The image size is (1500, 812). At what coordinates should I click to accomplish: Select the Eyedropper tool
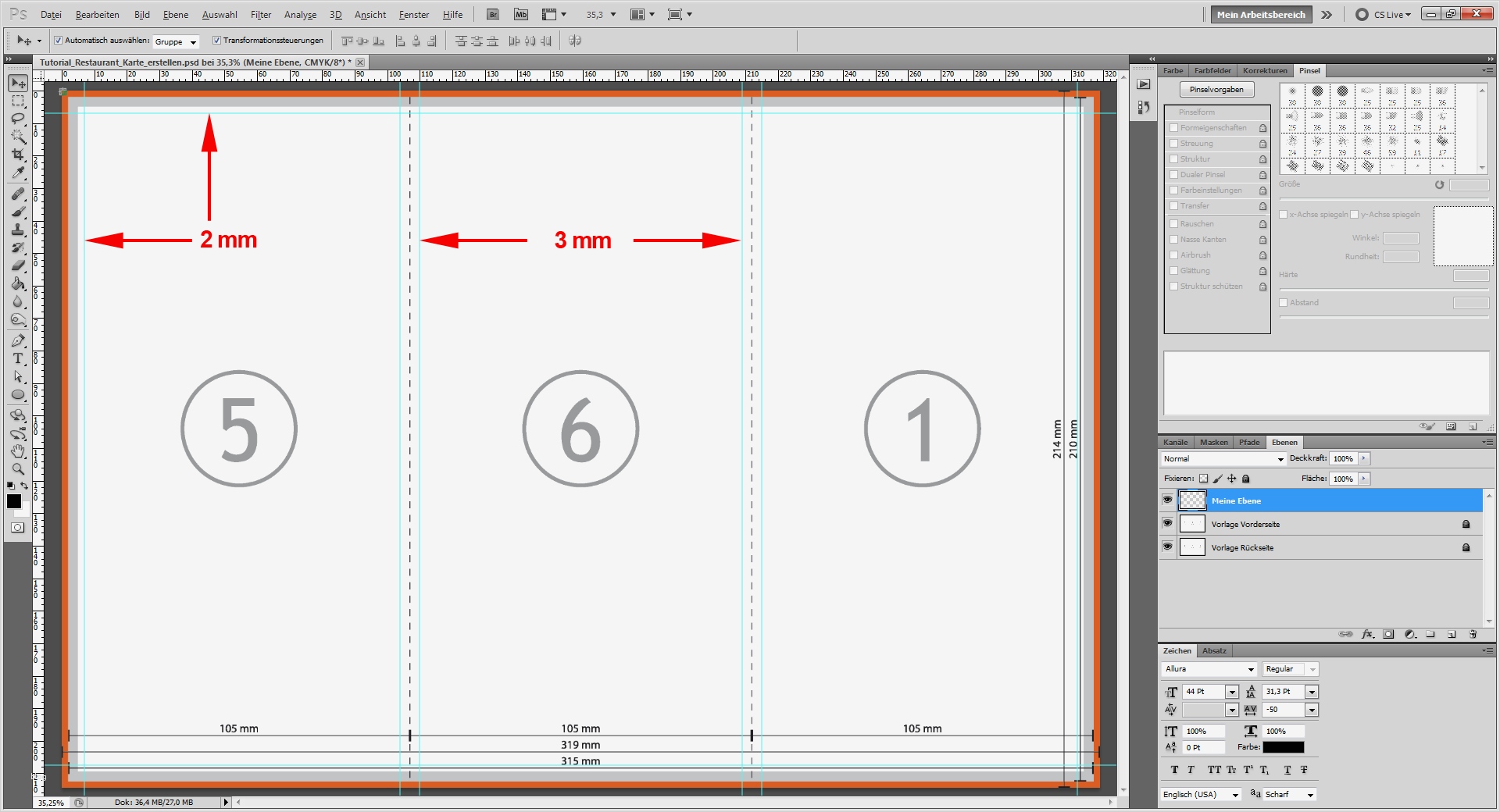[x=18, y=173]
